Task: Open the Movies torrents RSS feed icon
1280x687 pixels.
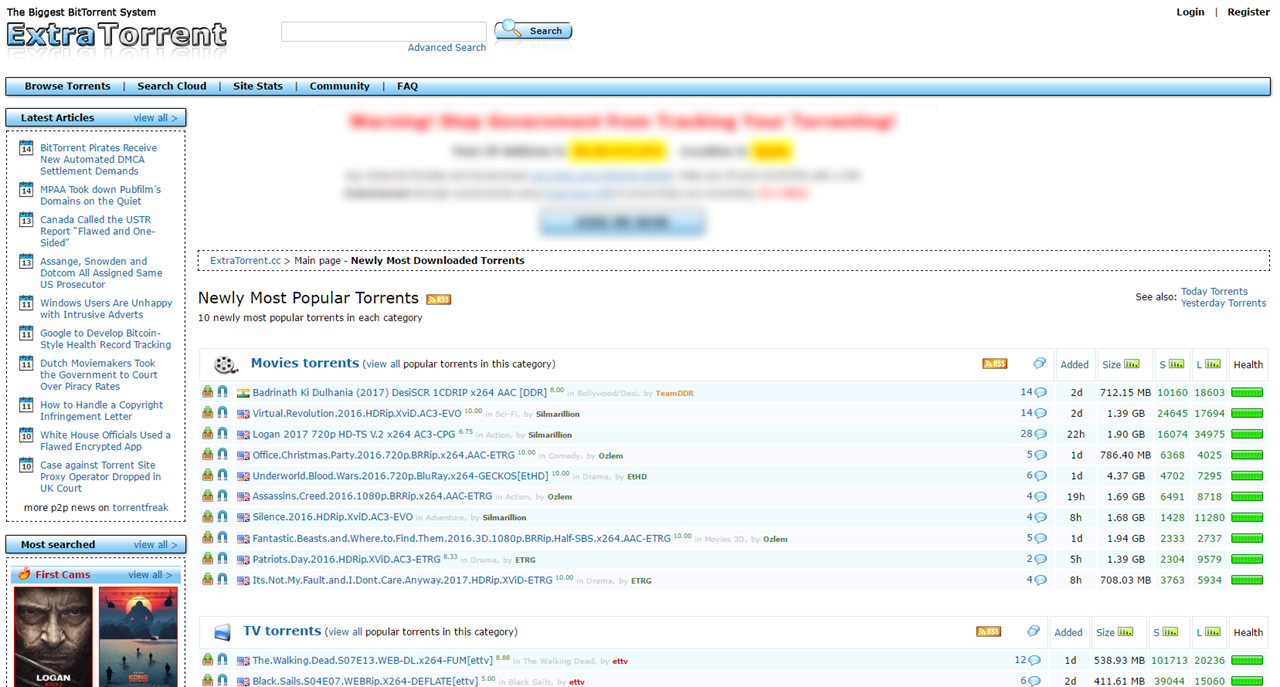Action: [995, 364]
